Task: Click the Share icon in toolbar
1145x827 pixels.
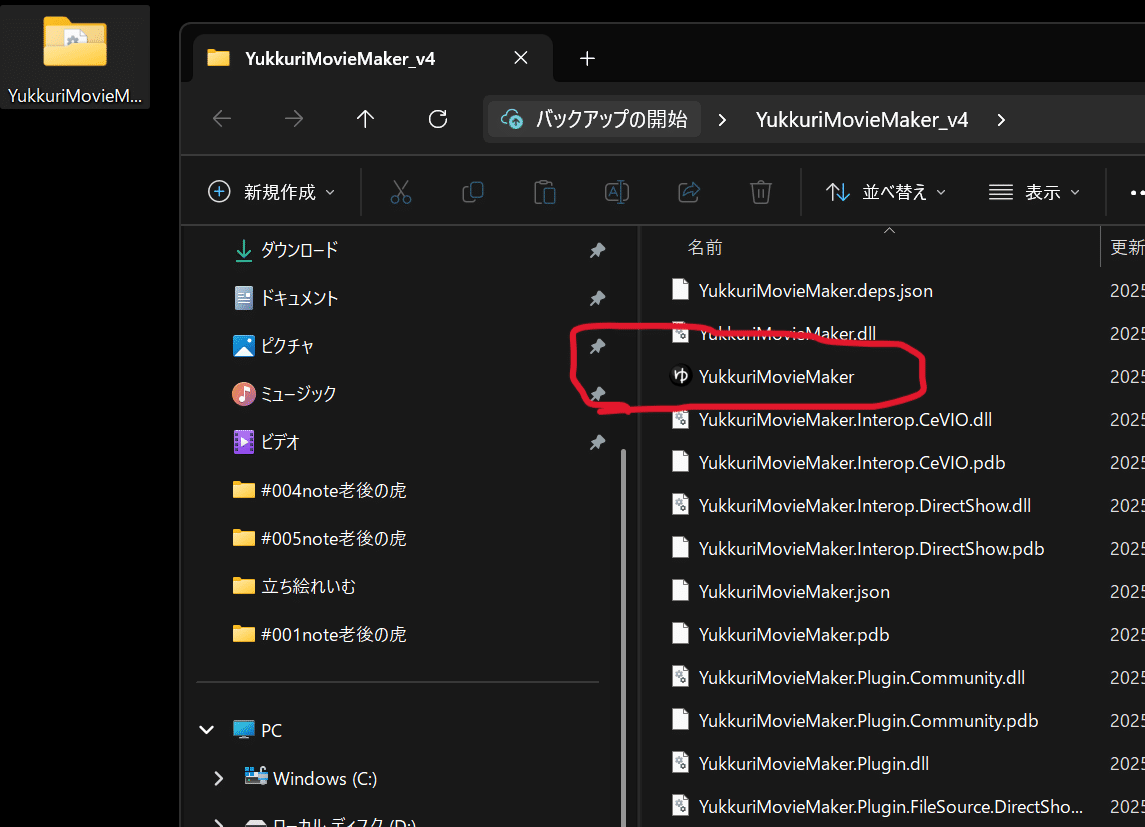Action: pyautogui.click(x=689, y=192)
